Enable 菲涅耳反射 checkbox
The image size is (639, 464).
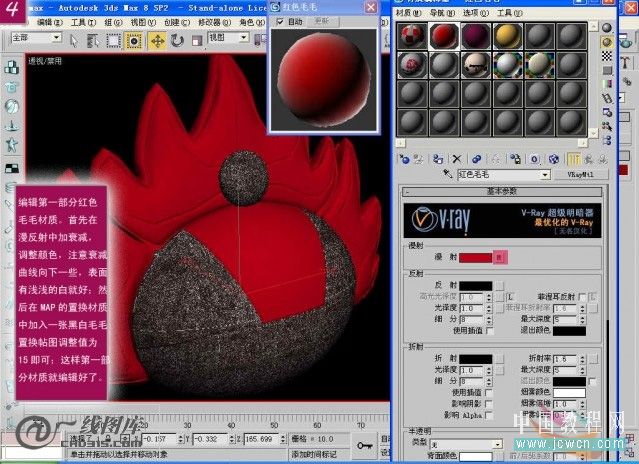pos(582,297)
